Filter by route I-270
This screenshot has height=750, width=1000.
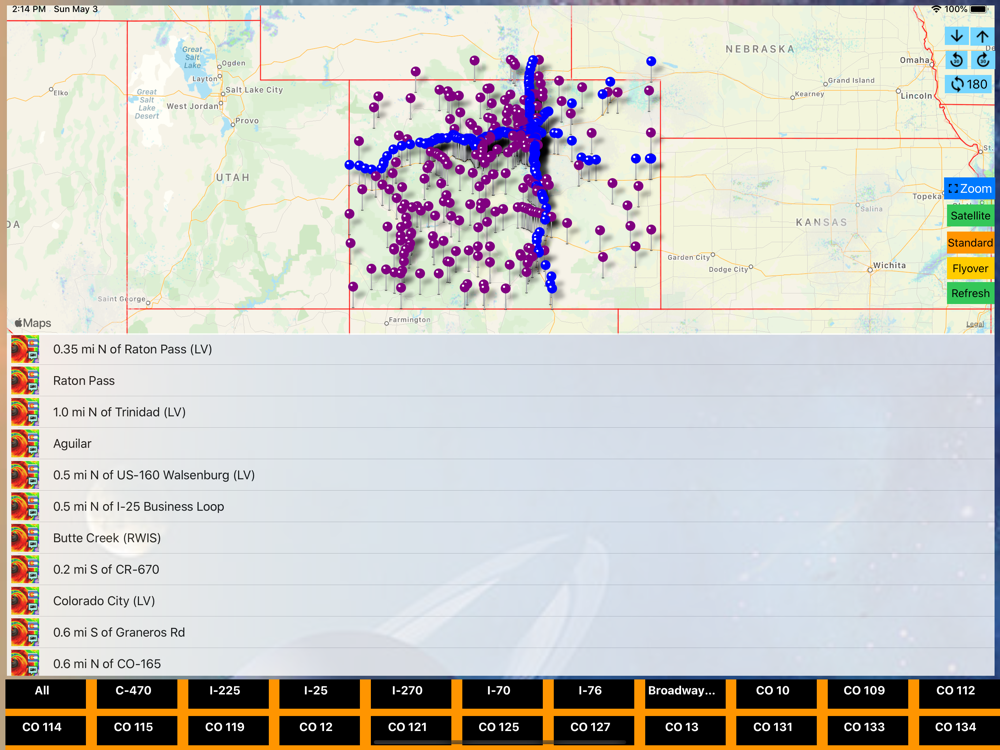click(411, 693)
